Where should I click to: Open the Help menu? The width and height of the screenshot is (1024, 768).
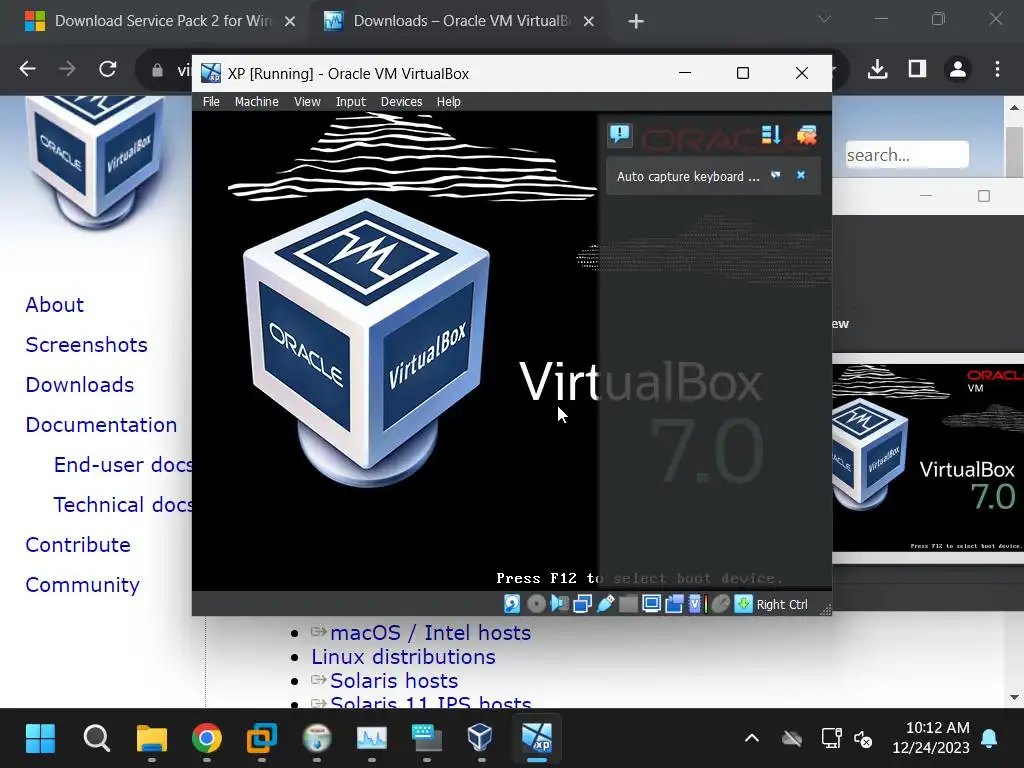pyautogui.click(x=449, y=102)
